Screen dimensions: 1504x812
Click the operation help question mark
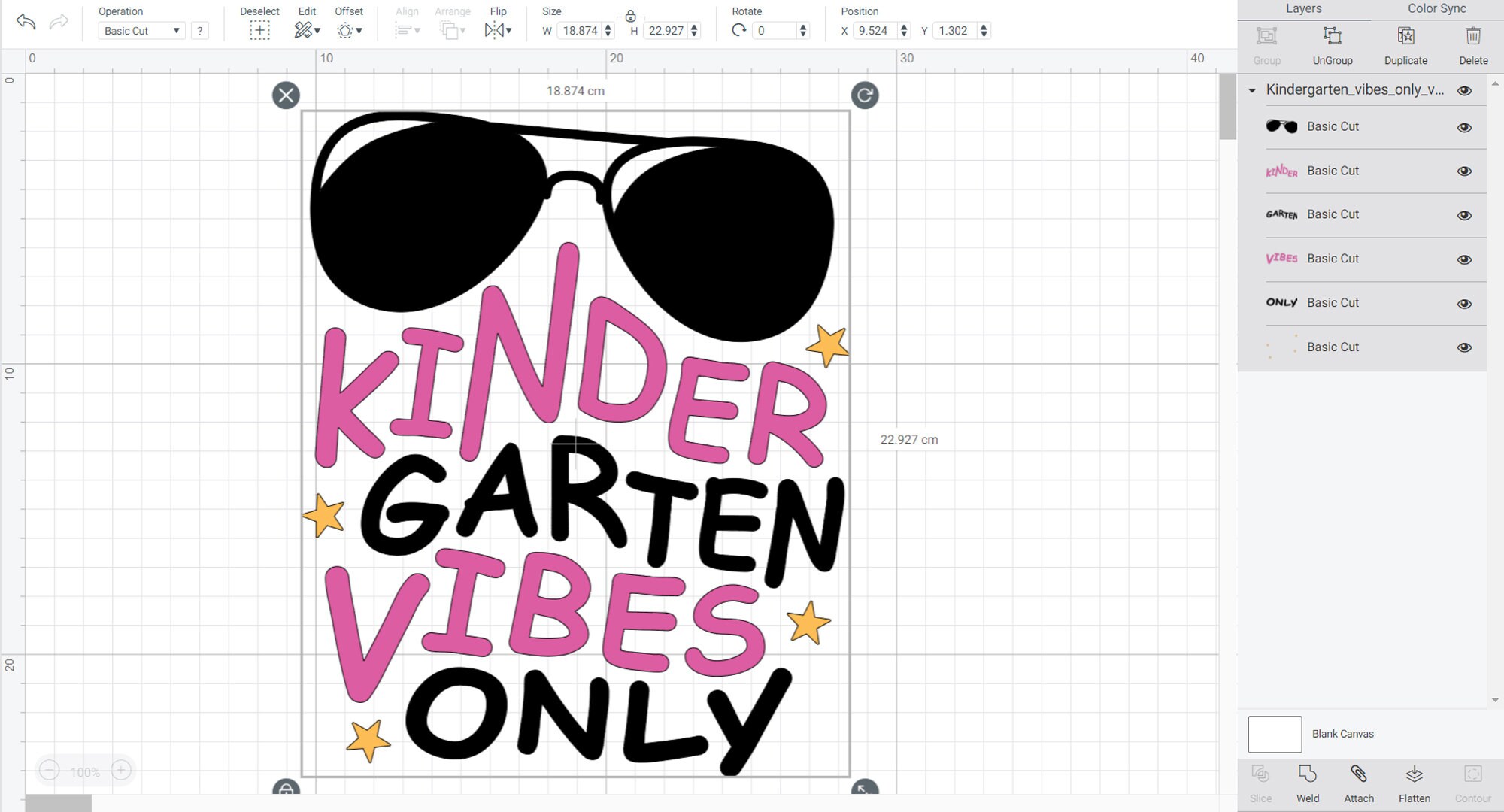point(199,31)
